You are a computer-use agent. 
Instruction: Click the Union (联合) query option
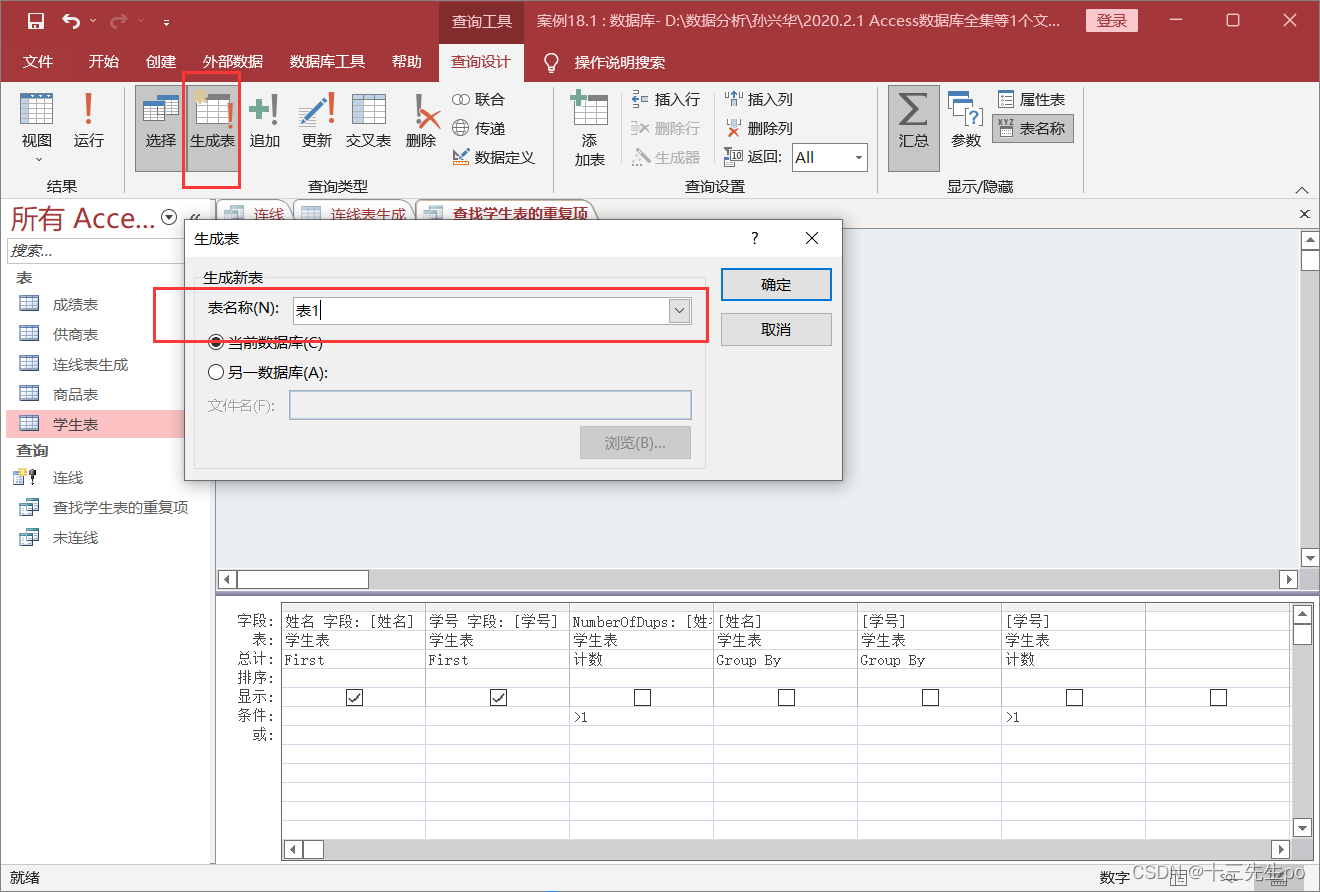[478, 99]
